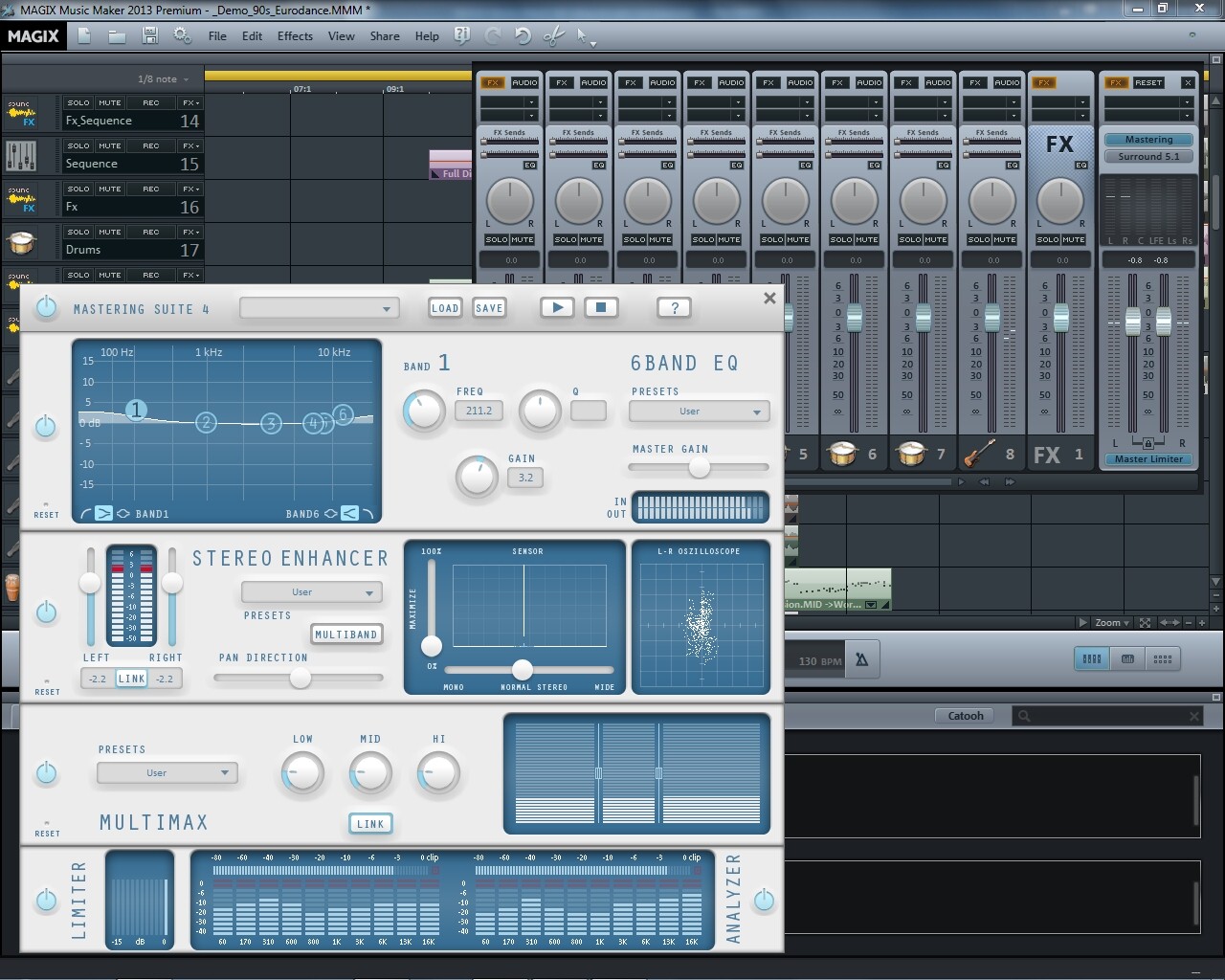
Task: Click the Drums track drum icon
Action: pos(21,243)
